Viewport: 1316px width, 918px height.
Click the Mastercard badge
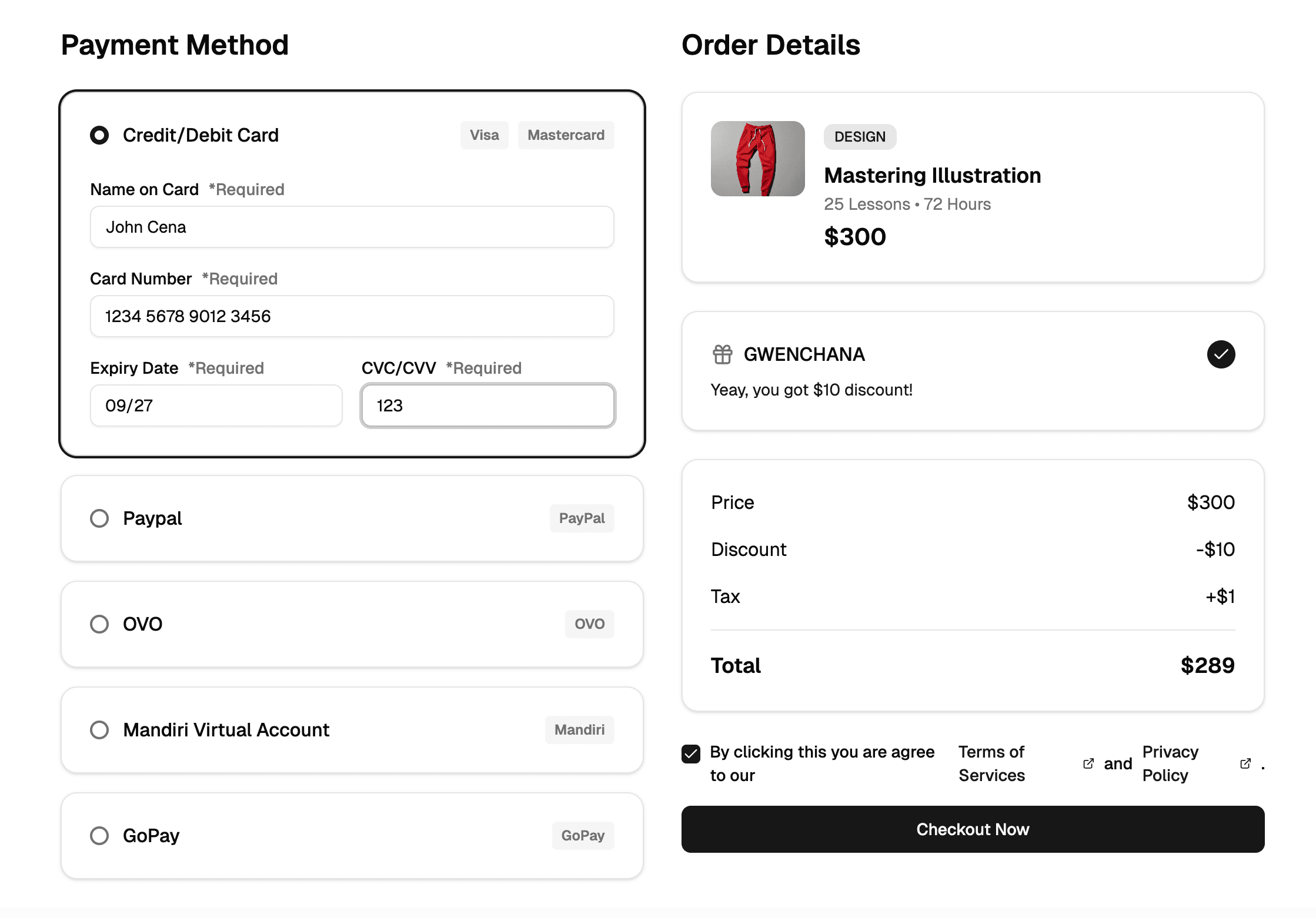[566, 135]
